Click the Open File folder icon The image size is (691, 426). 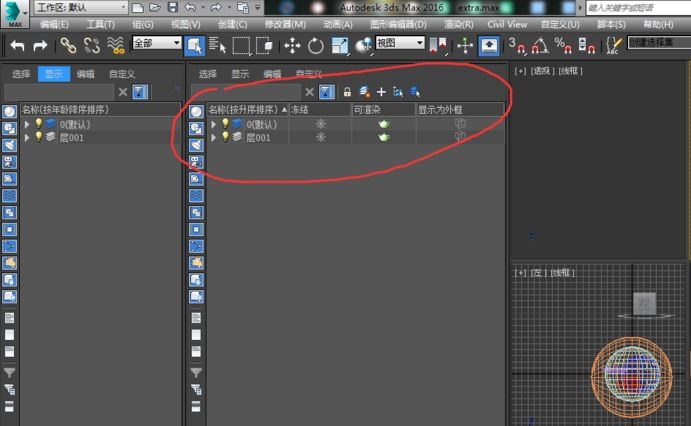(155, 7)
